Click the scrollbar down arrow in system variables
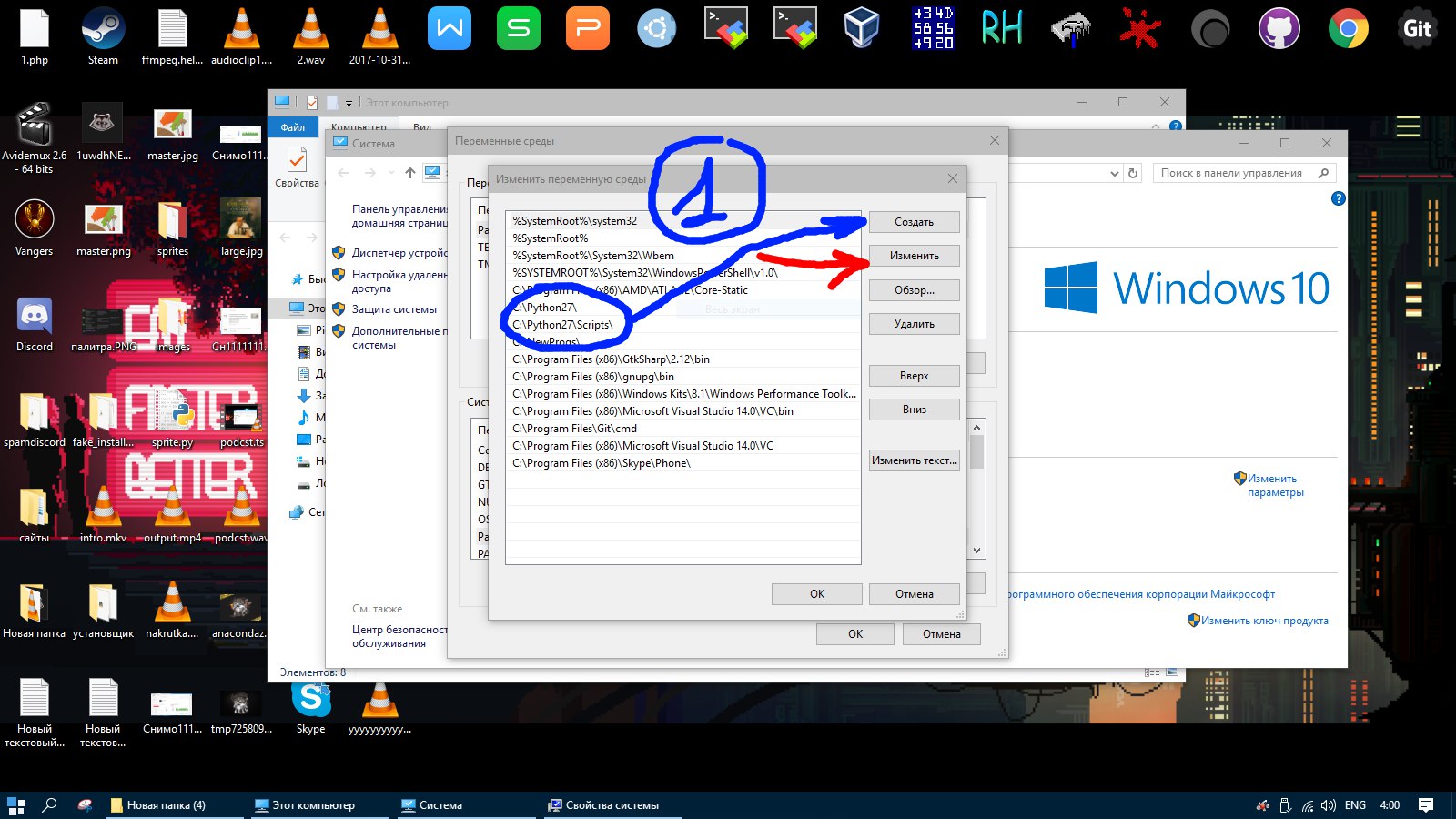 pos(976,551)
